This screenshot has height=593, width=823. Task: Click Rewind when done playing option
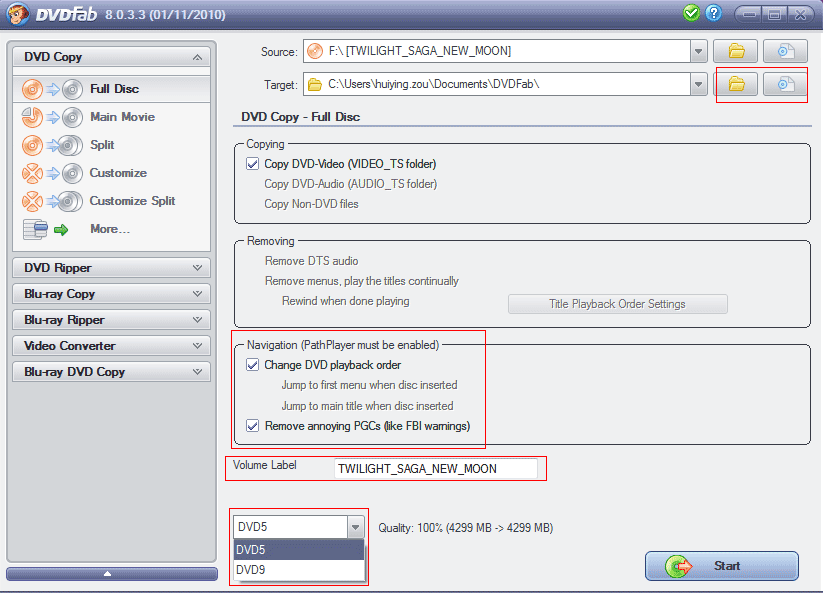[x=346, y=301]
